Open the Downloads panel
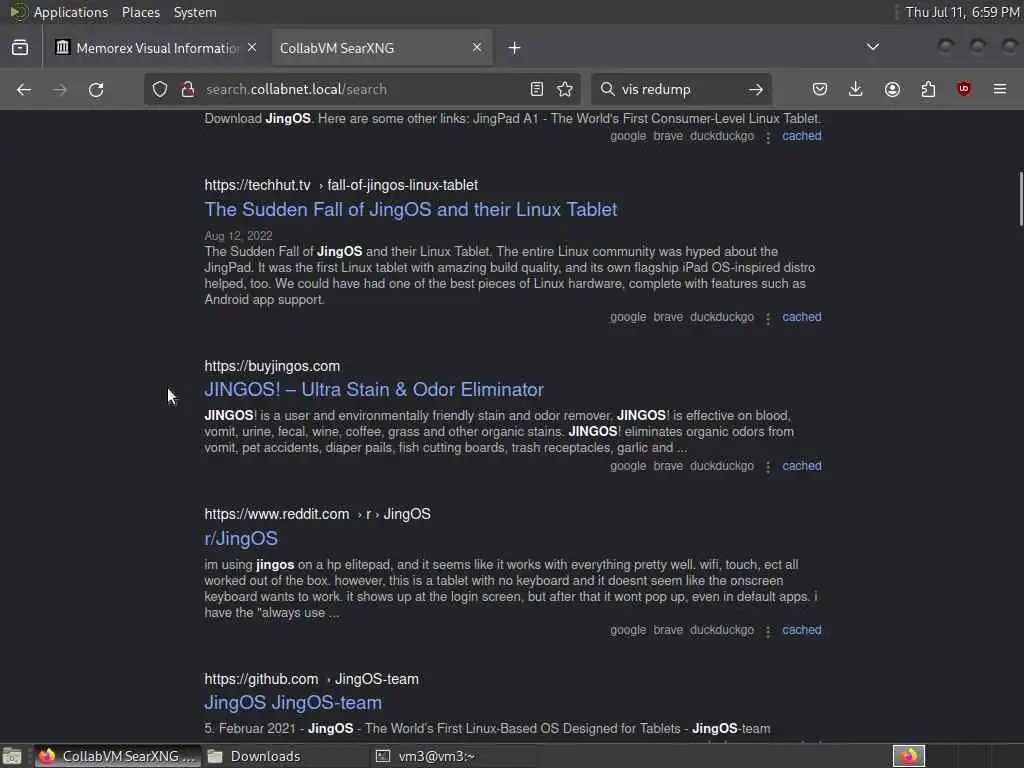1024x768 pixels. [856, 89]
